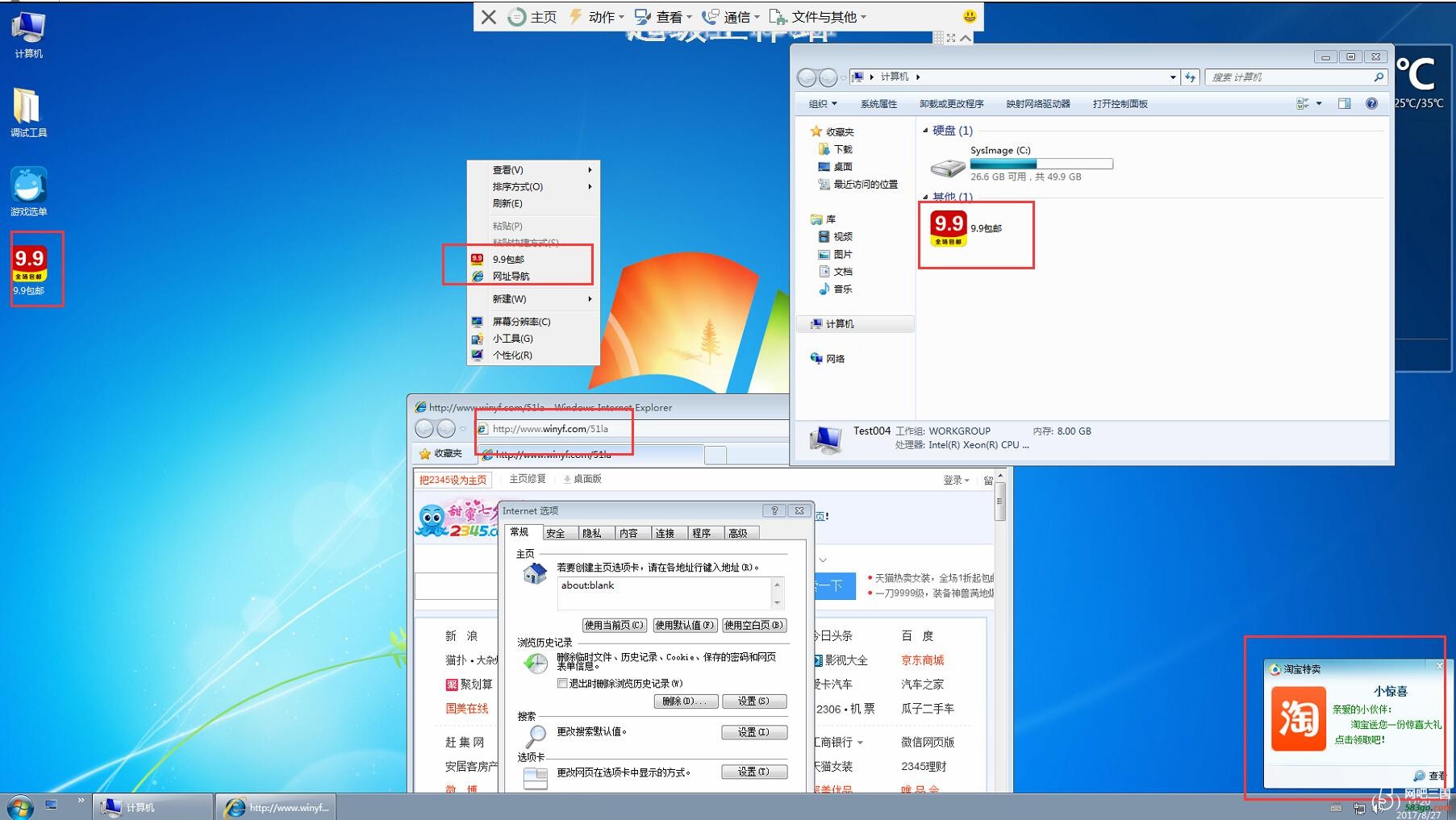This screenshot has height=820, width=1456.
Task: Collapse the remote control toolbar with up arrow
Action: (x=966, y=38)
